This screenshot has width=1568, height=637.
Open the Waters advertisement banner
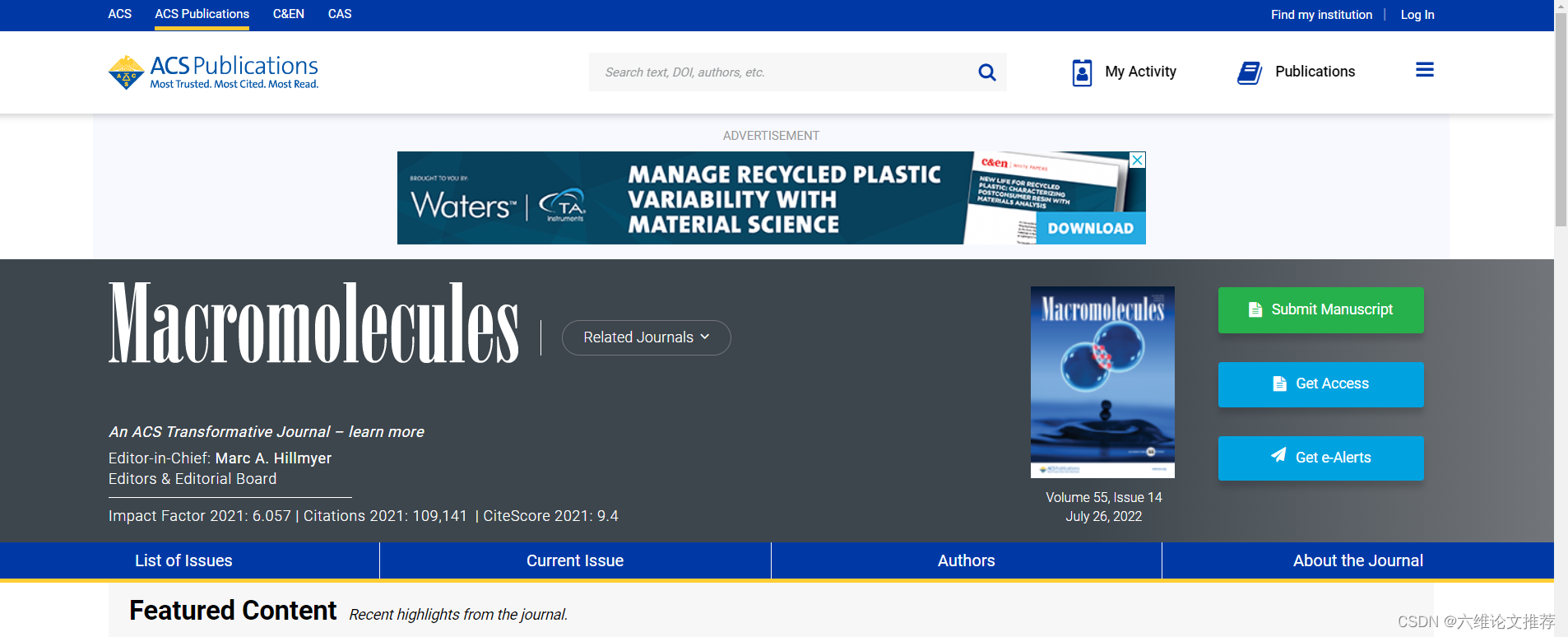coord(771,198)
